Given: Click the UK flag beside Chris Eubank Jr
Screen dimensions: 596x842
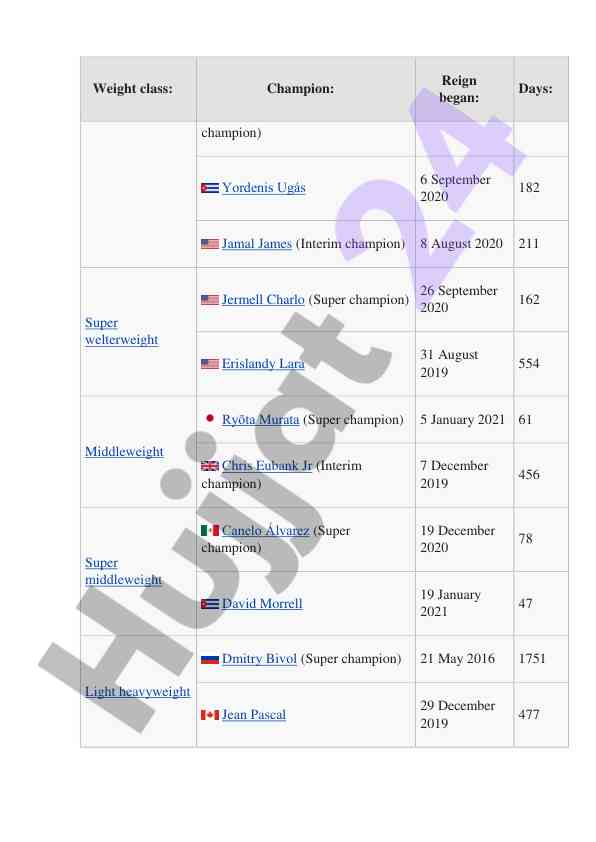Looking at the screenshot, I should [x=209, y=466].
